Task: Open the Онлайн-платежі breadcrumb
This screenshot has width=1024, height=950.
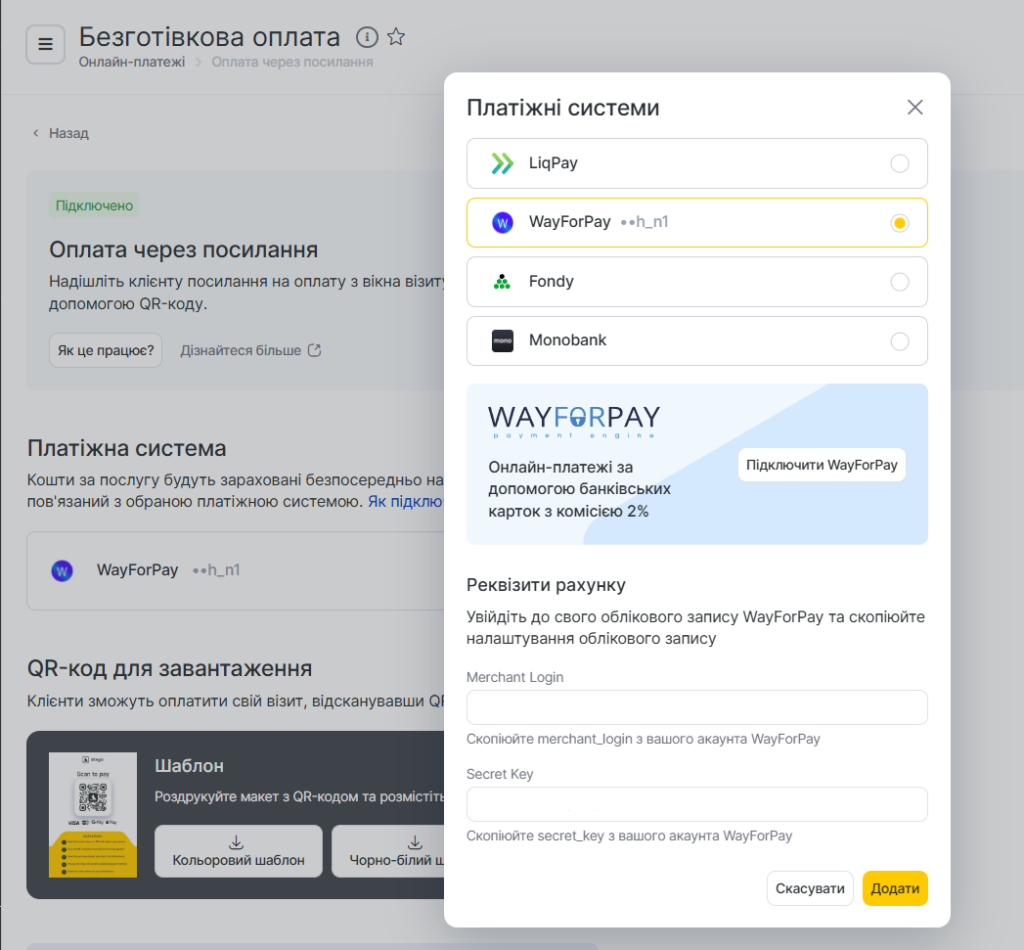Action: pyautogui.click(x=132, y=62)
